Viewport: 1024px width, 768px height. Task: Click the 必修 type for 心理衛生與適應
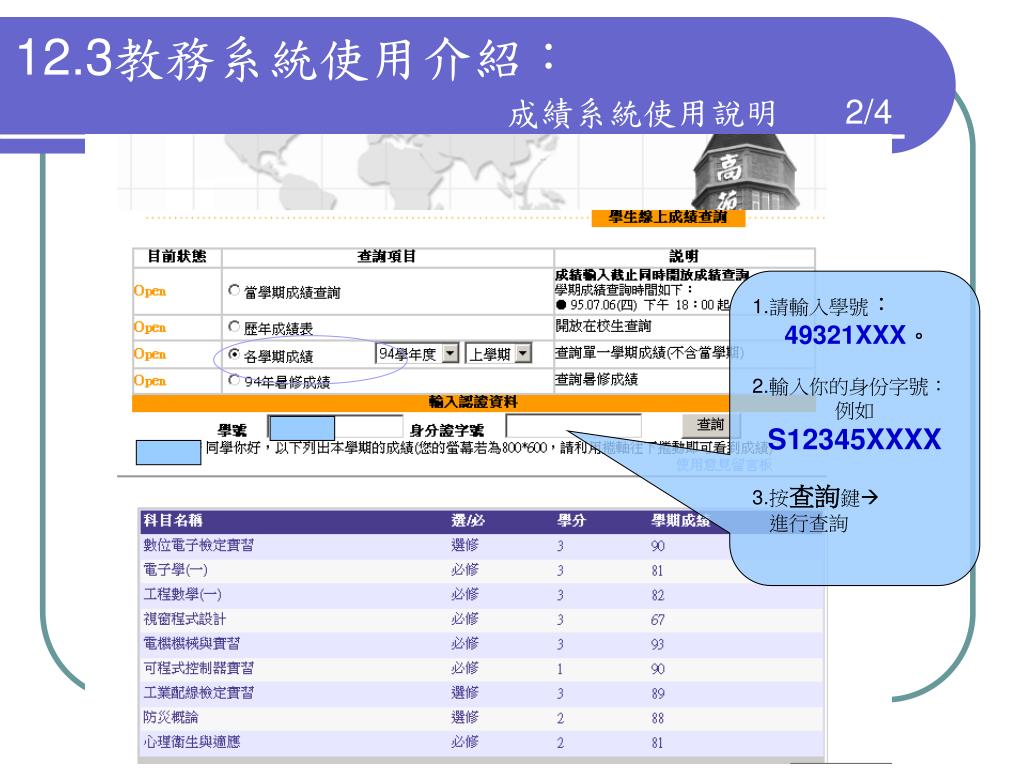[465, 742]
